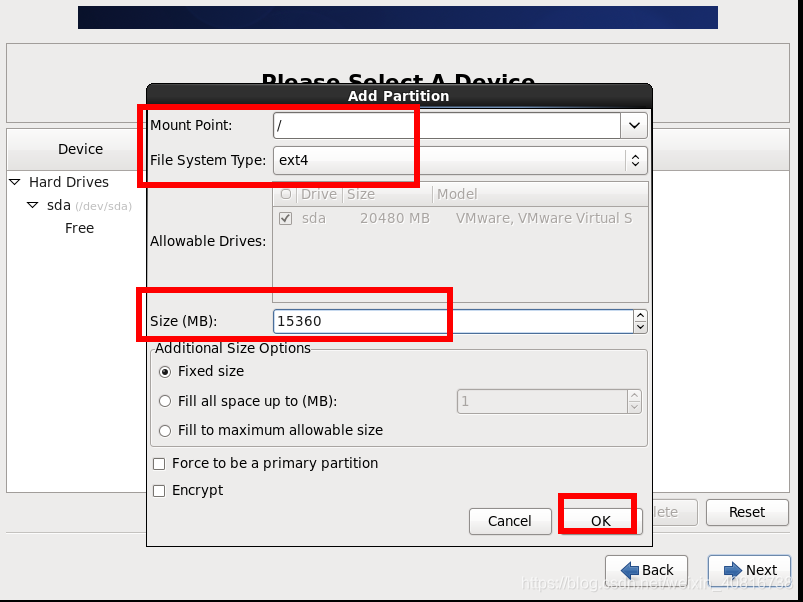Click the VMware Virtual S model cell
This screenshot has width=803, height=602.
[x=544, y=219]
